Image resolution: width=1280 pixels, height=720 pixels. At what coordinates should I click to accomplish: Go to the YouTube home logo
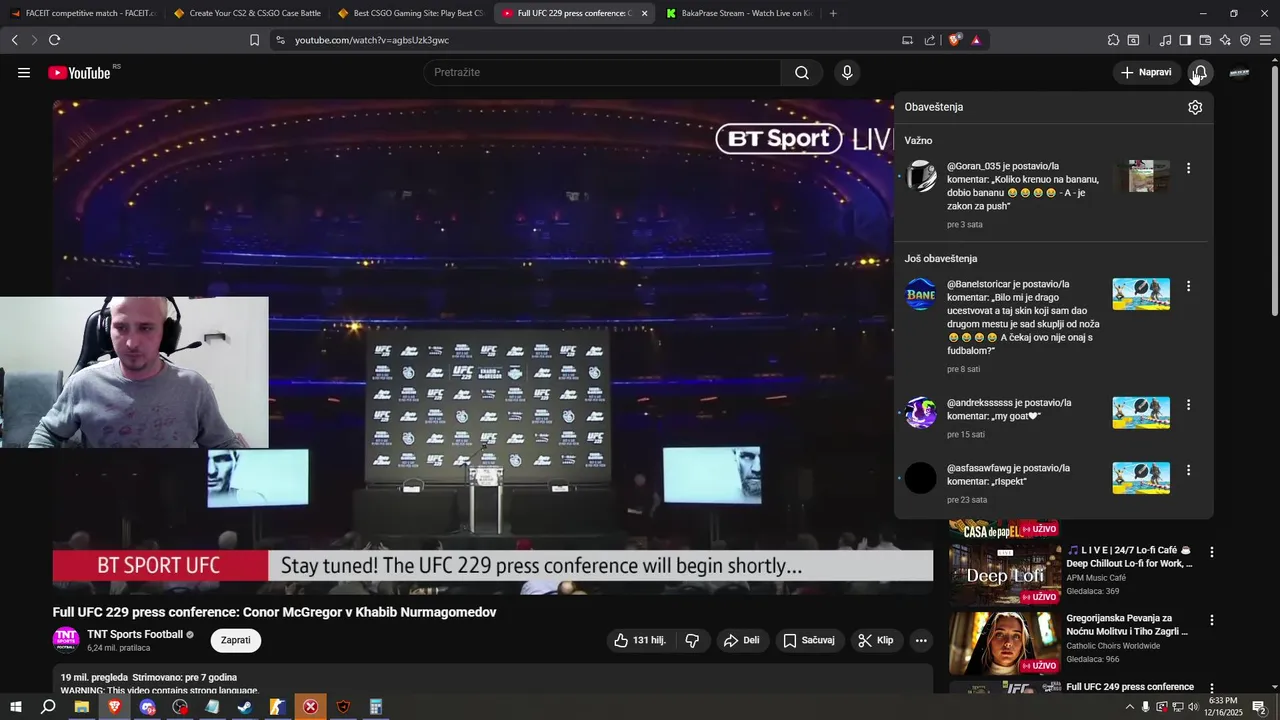click(x=79, y=73)
